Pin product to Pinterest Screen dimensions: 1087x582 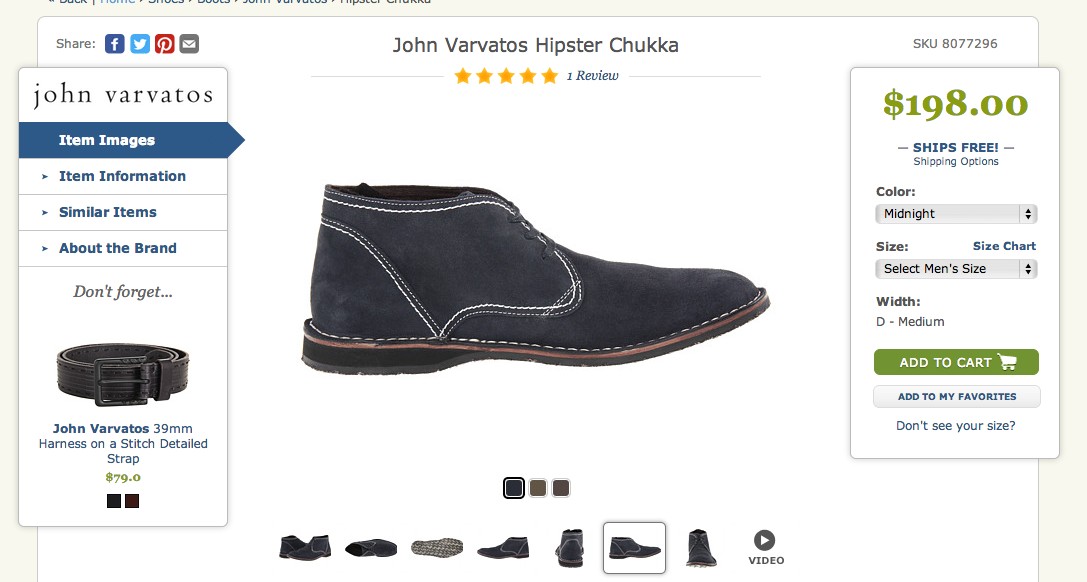click(164, 44)
